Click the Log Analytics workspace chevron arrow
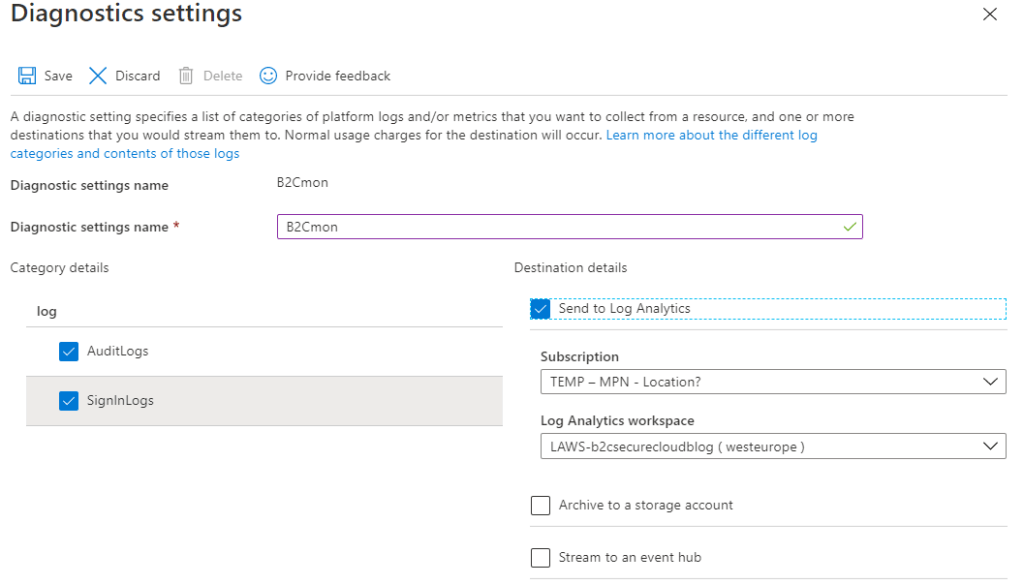 (990, 447)
